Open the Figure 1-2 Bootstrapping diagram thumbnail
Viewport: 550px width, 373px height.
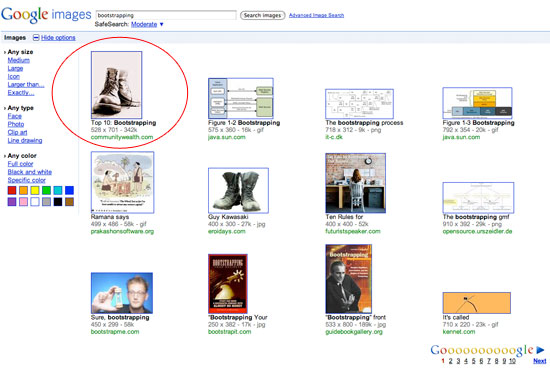coord(241,98)
